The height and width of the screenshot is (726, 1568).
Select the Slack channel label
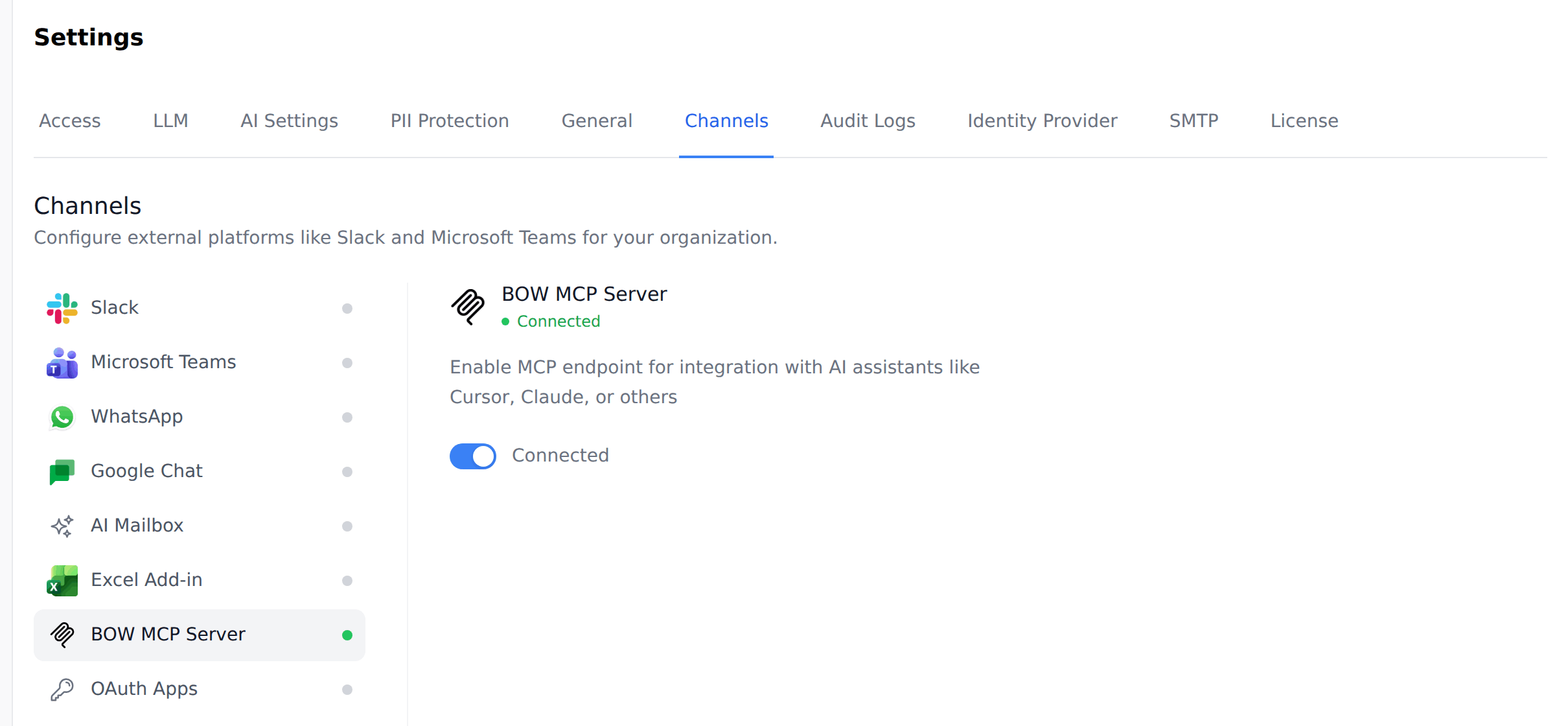(115, 308)
